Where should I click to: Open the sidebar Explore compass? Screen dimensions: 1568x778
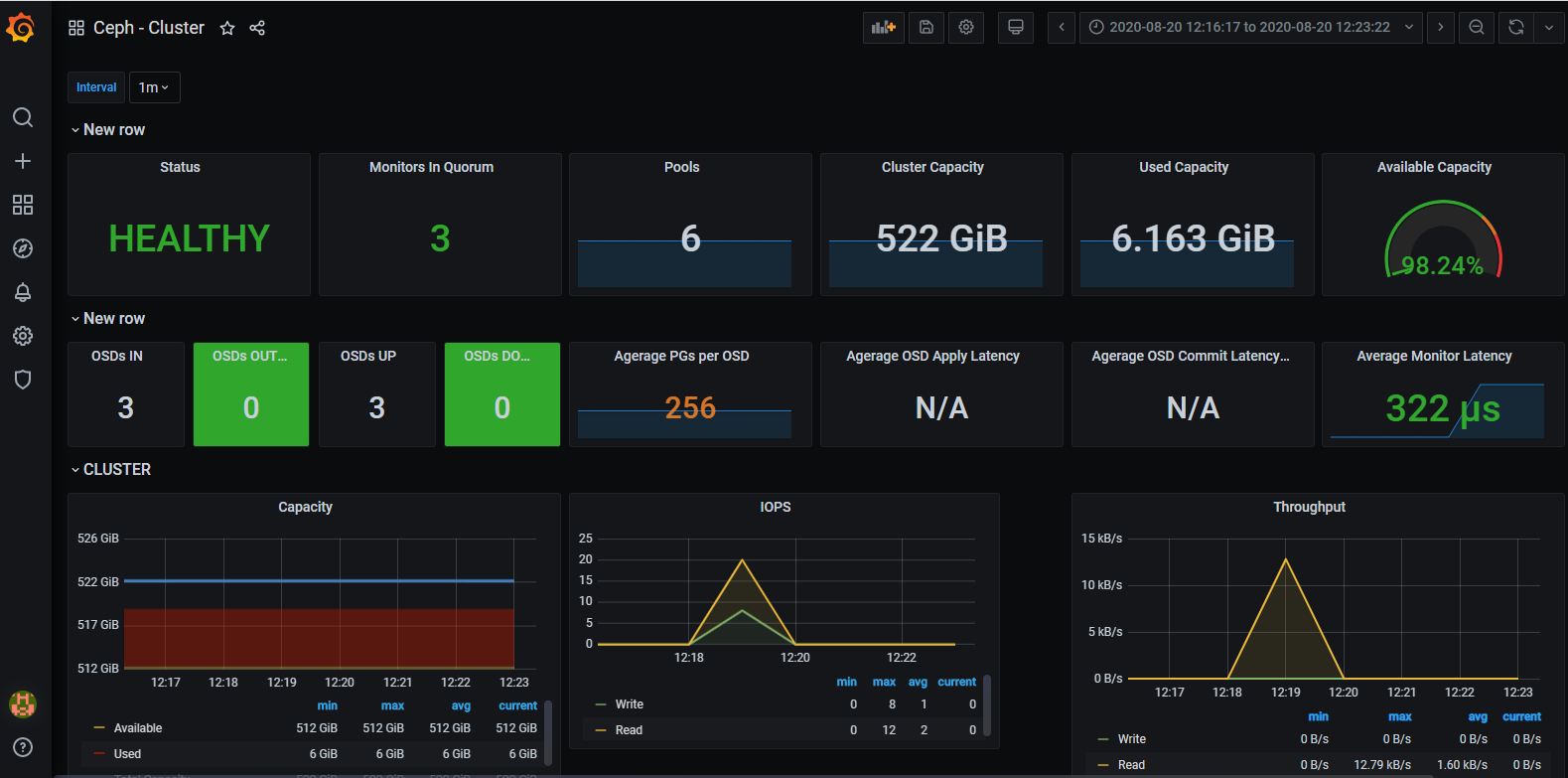pos(23,248)
